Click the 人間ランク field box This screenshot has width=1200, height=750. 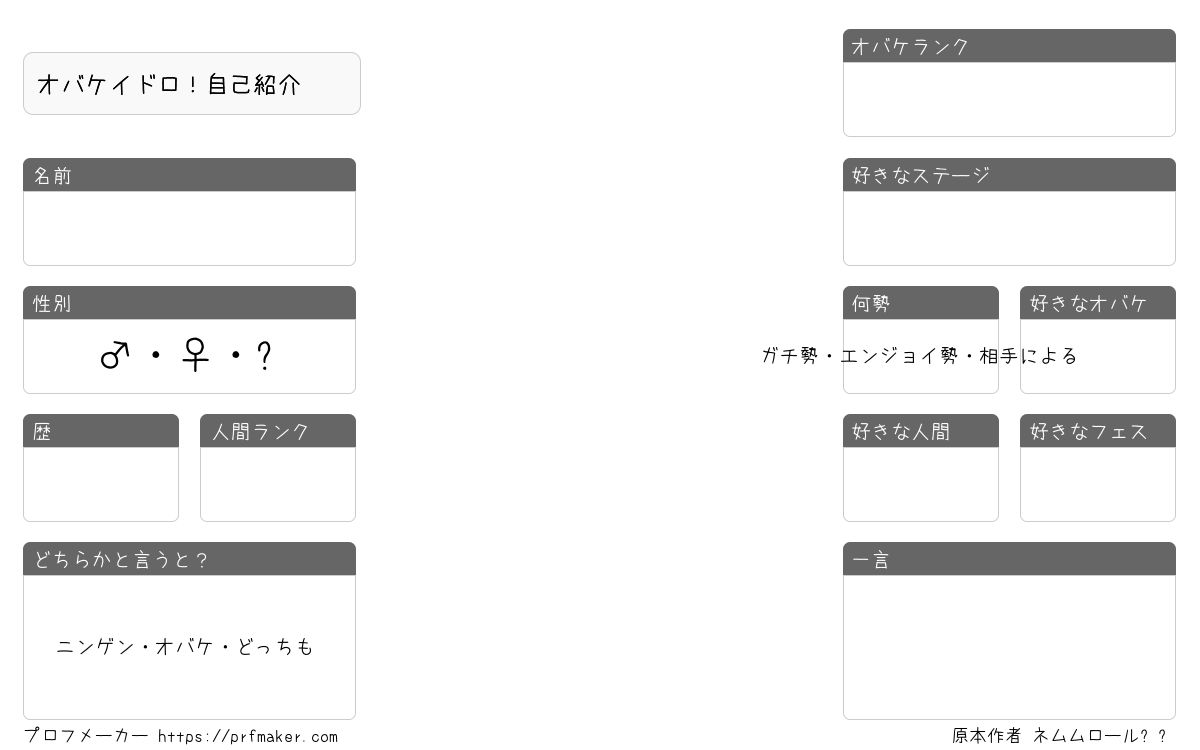pos(278,484)
